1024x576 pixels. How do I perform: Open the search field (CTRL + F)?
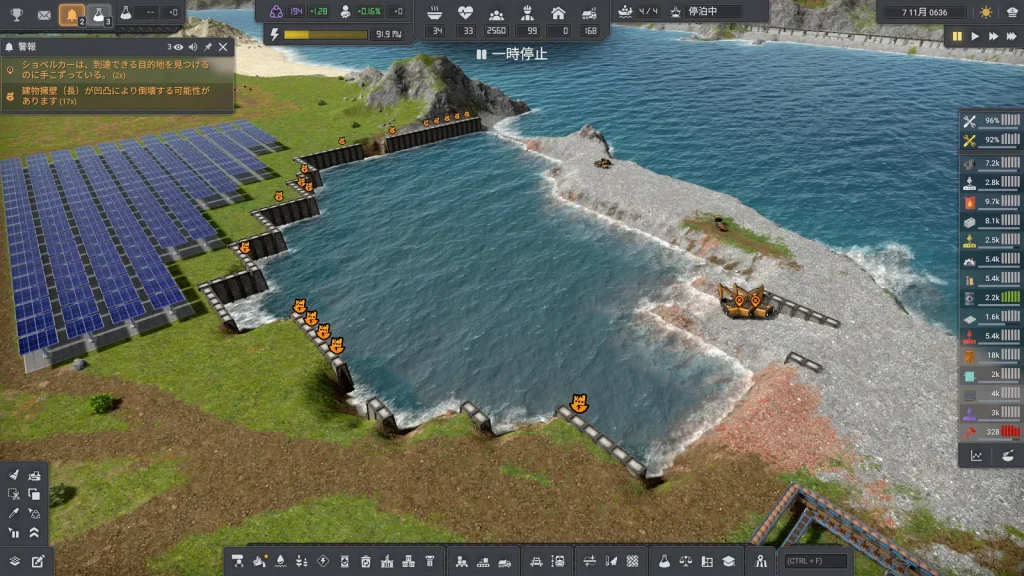pyautogui.click(x=816, y=561)
